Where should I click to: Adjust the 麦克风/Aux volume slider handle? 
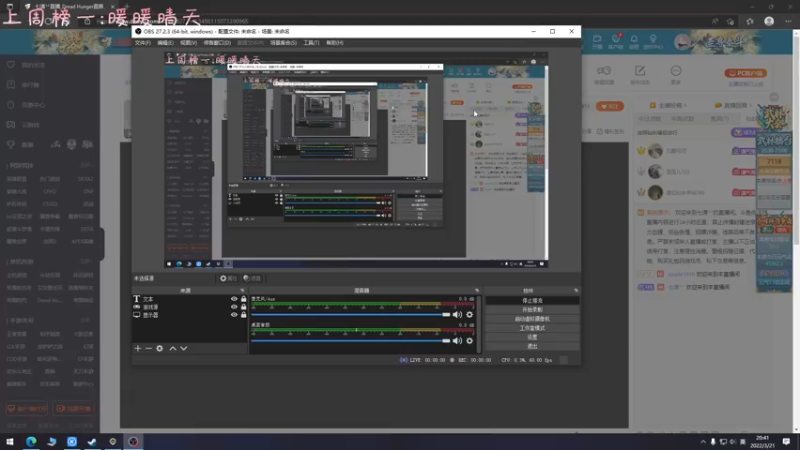tap(446, 315)
